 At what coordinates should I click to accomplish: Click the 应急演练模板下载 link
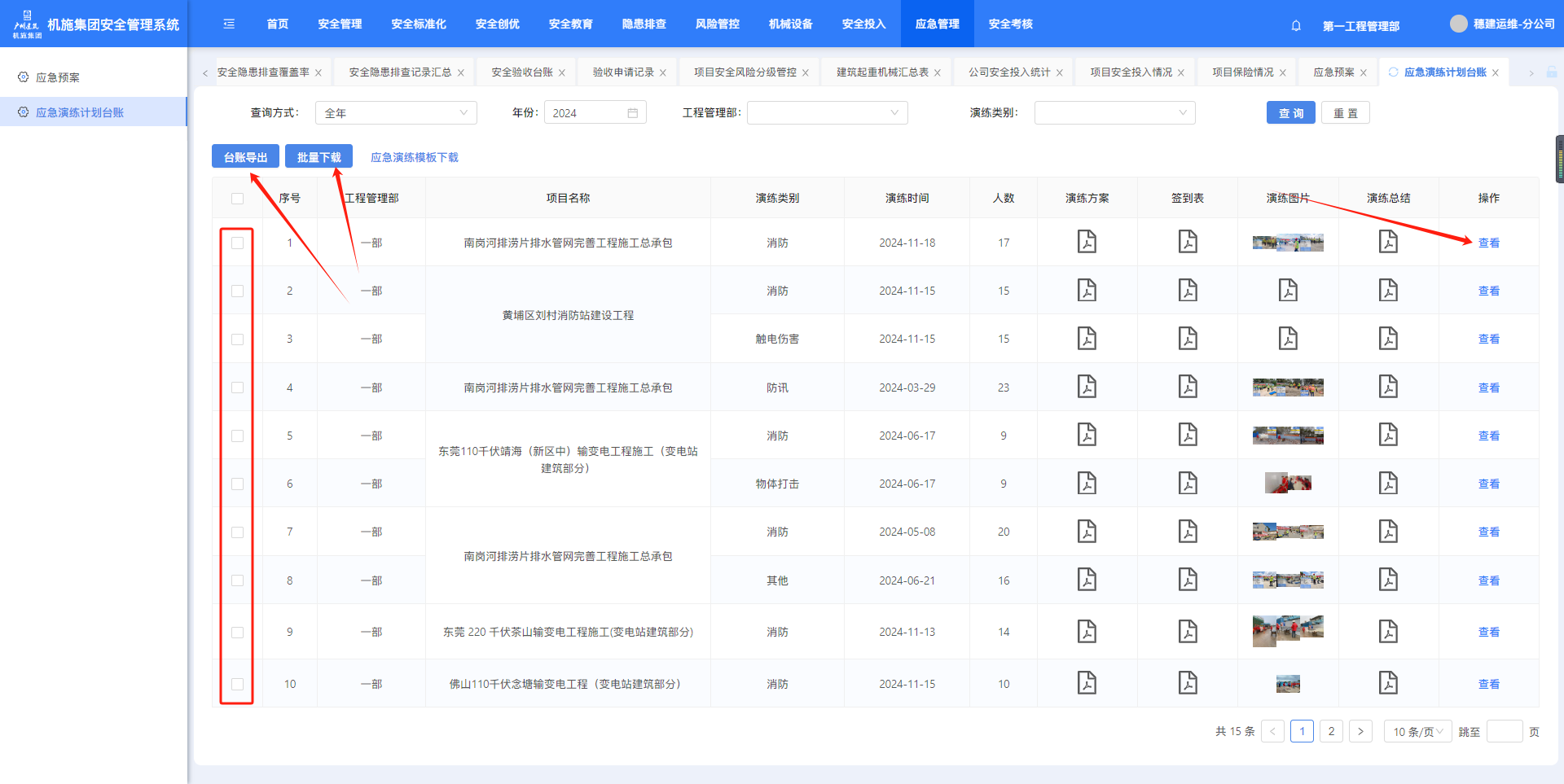415,157
